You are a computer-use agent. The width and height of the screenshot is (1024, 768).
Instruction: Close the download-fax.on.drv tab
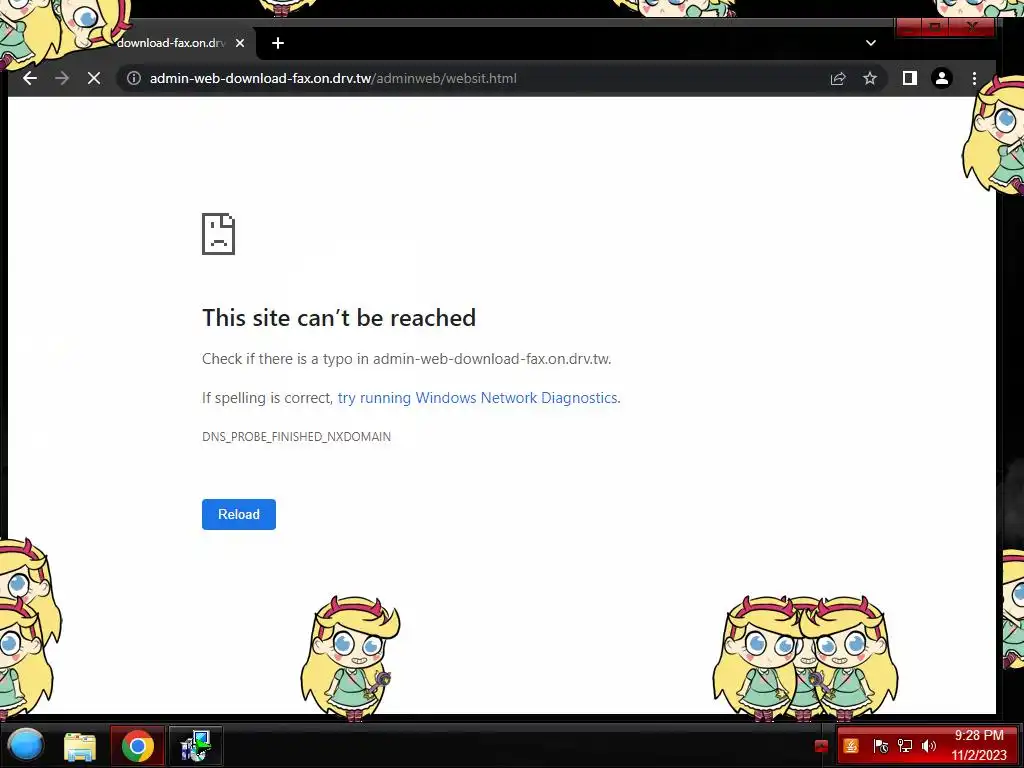click(240, 43)
